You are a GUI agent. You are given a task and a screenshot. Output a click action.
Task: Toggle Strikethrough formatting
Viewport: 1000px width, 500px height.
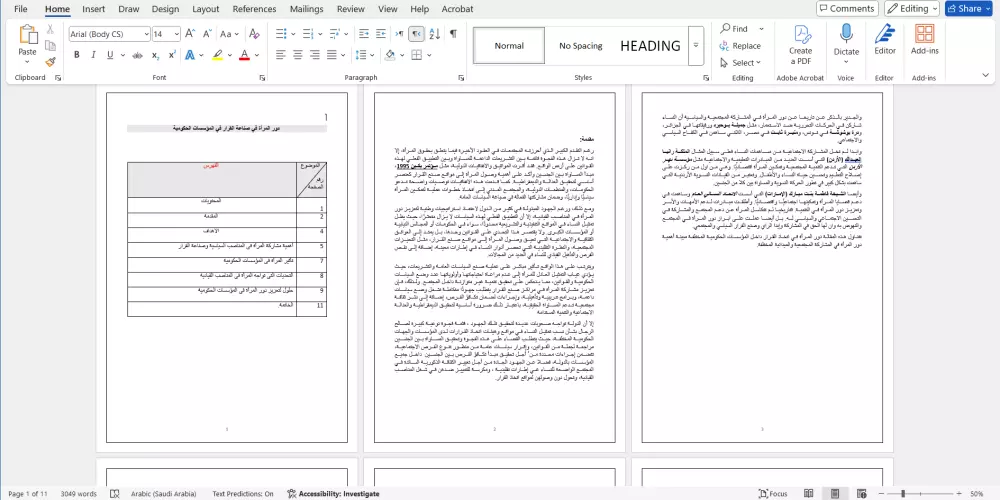click(137, 55)
